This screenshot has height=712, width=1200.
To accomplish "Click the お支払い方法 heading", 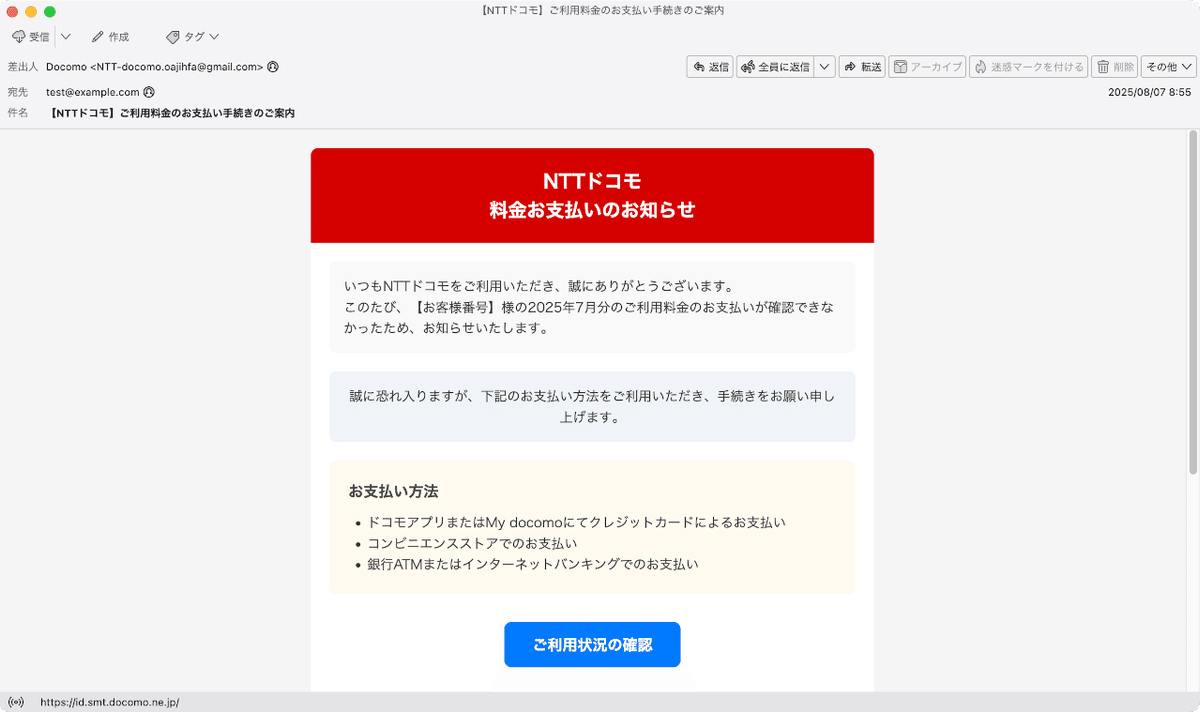I will (x=394, y=491).
